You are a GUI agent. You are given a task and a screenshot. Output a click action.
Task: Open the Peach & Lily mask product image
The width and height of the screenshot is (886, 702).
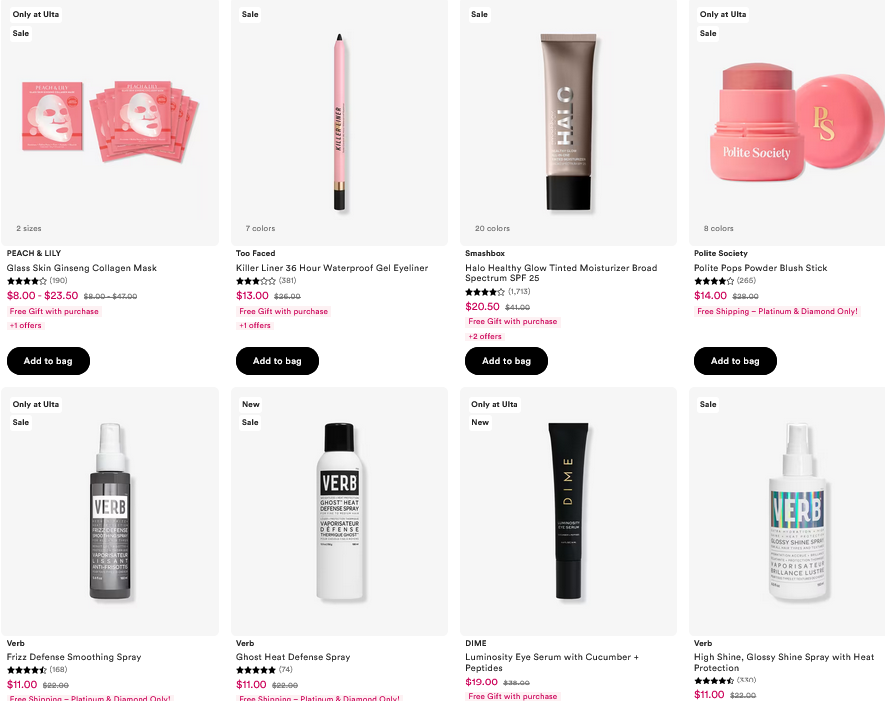[110, 122]
